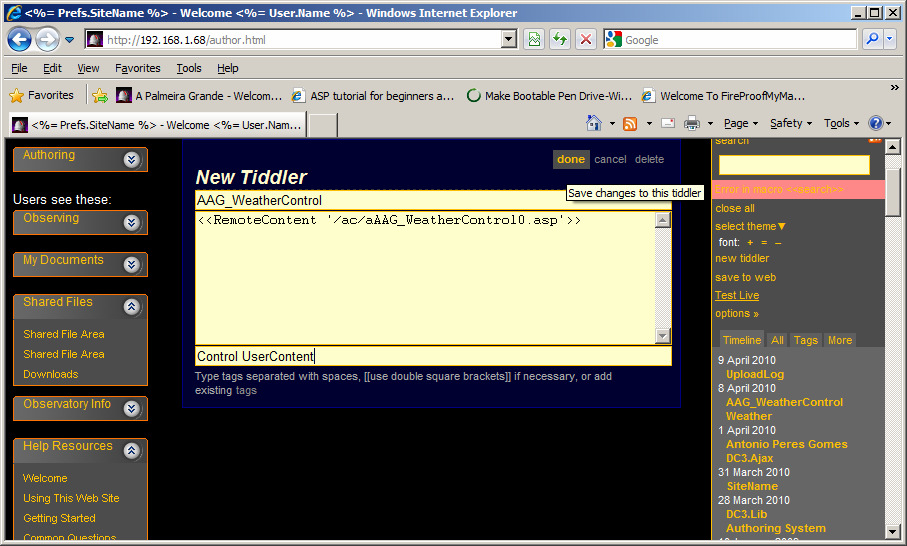The image size is (907, 546).
Task: Increase font size with plus sign
Action: (x=750, y=242)
